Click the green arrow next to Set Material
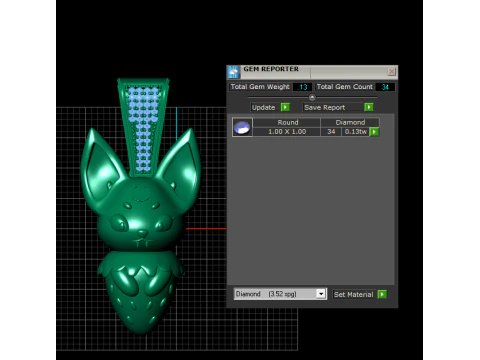This screenshot has width=480, height=360. (382, 294)
